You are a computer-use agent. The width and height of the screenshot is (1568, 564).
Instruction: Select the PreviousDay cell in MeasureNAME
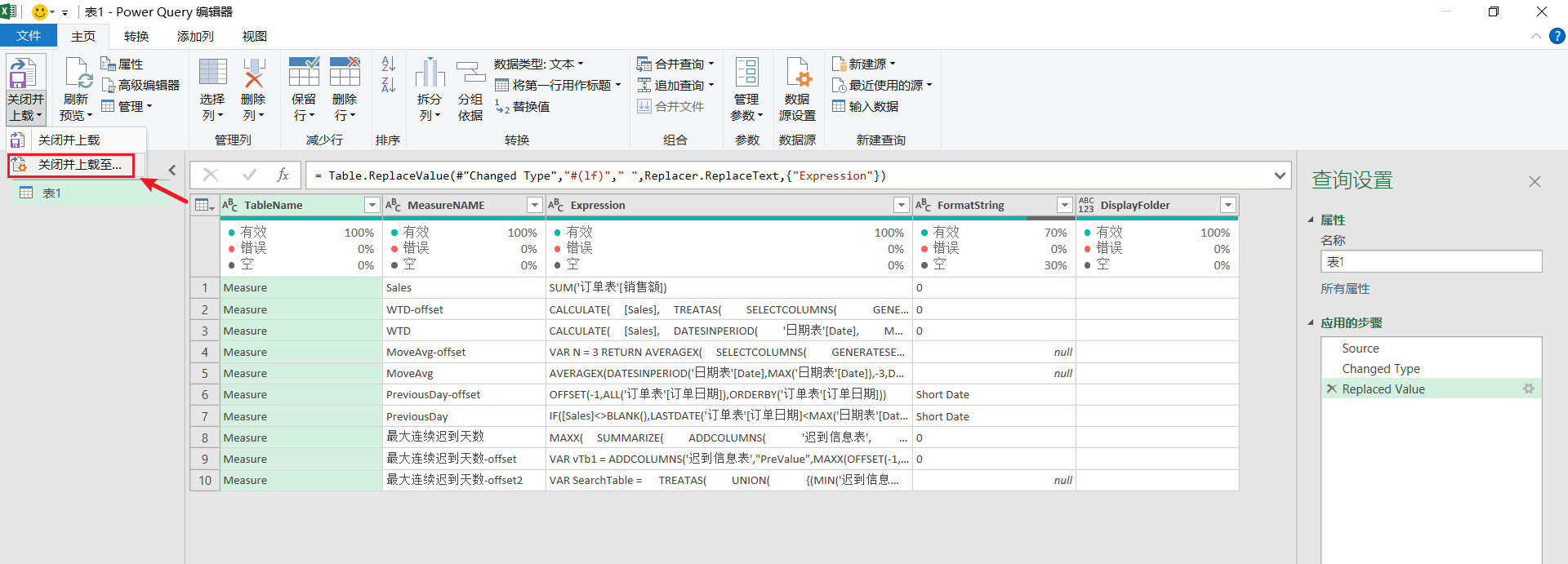click(x=464, y=416)
